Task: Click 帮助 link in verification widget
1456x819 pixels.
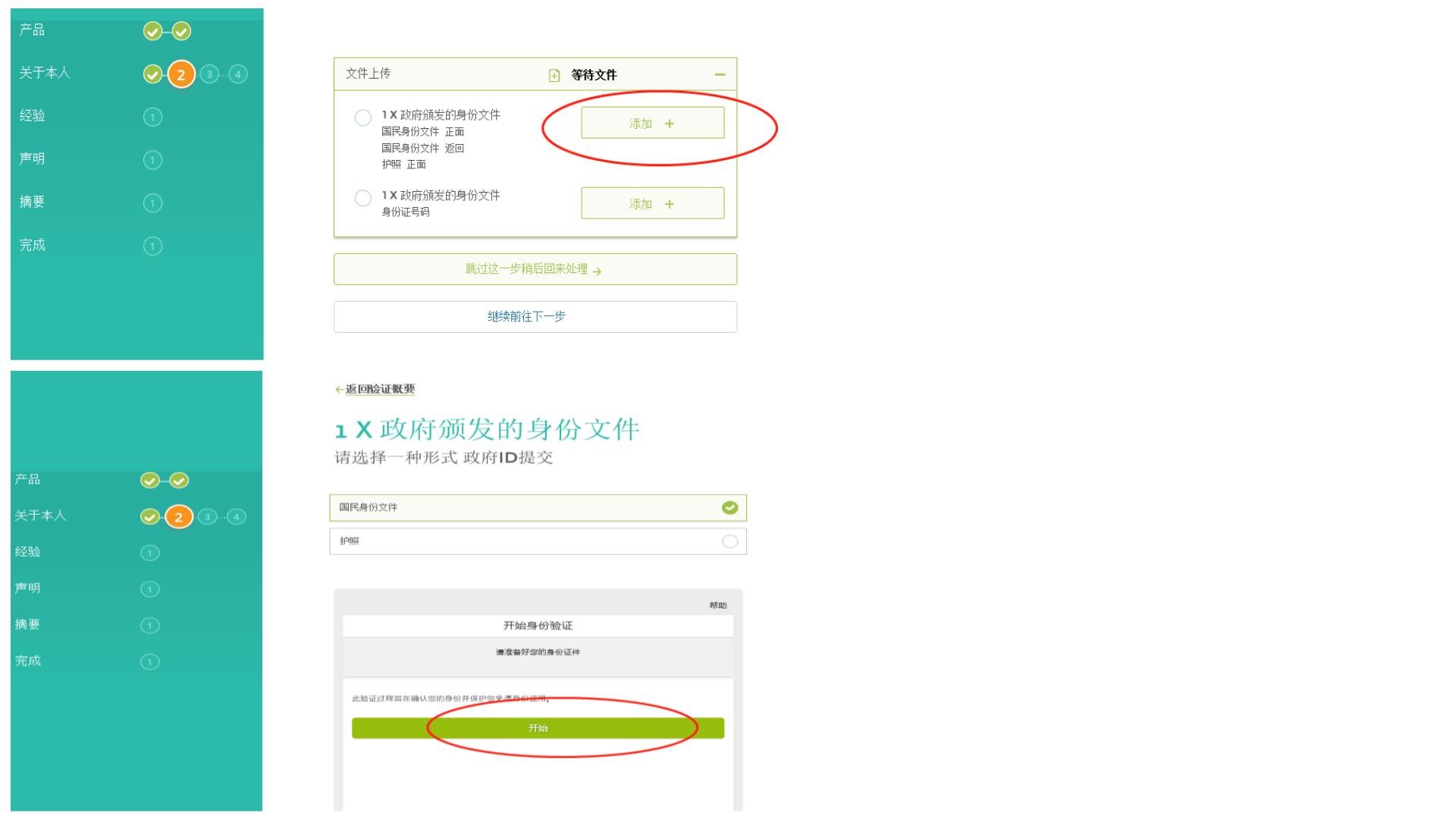Action: coord(717,605)
